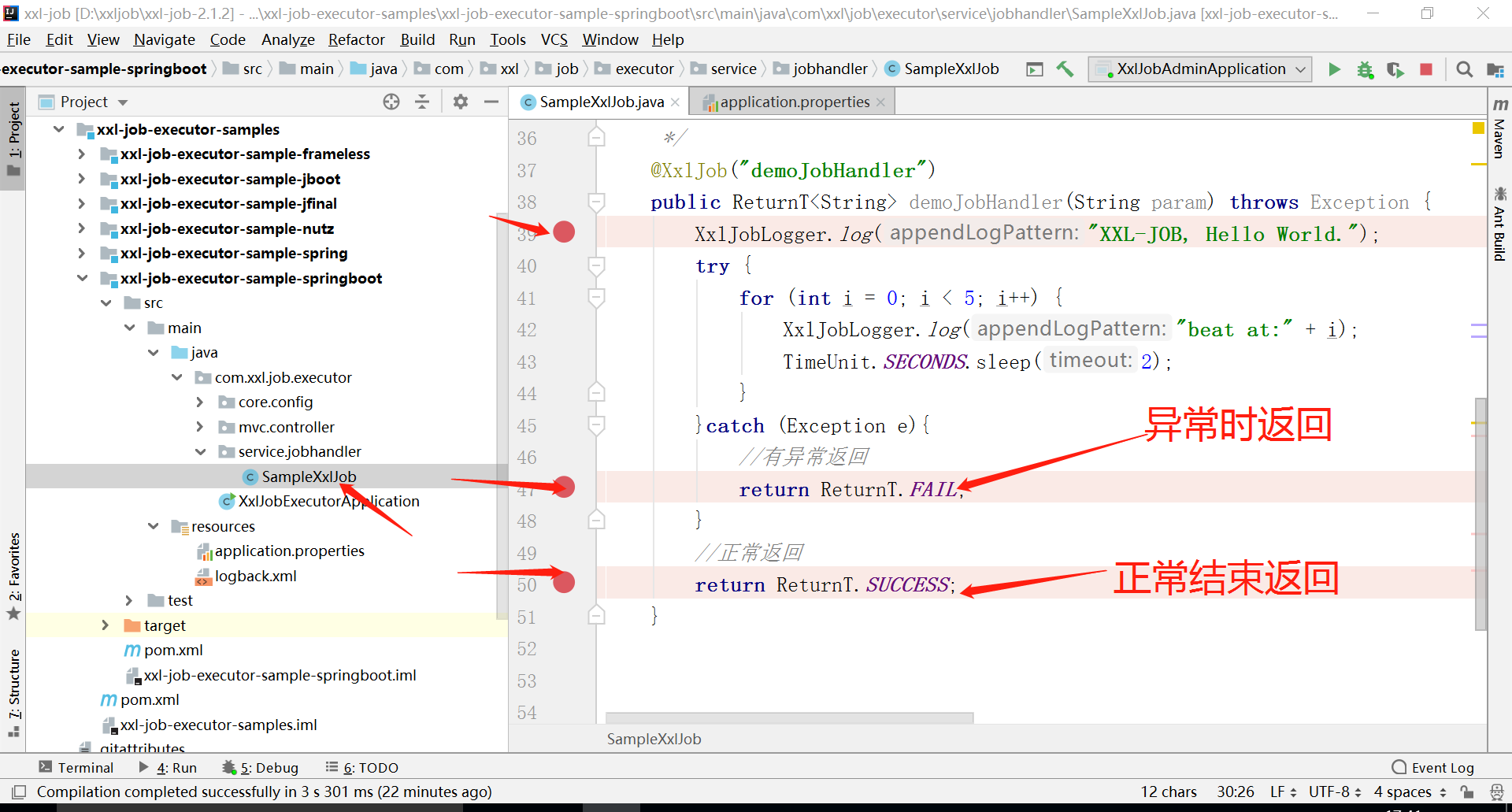
Task: Run with coverage icon in toolbar
Action: [1395, 69]
